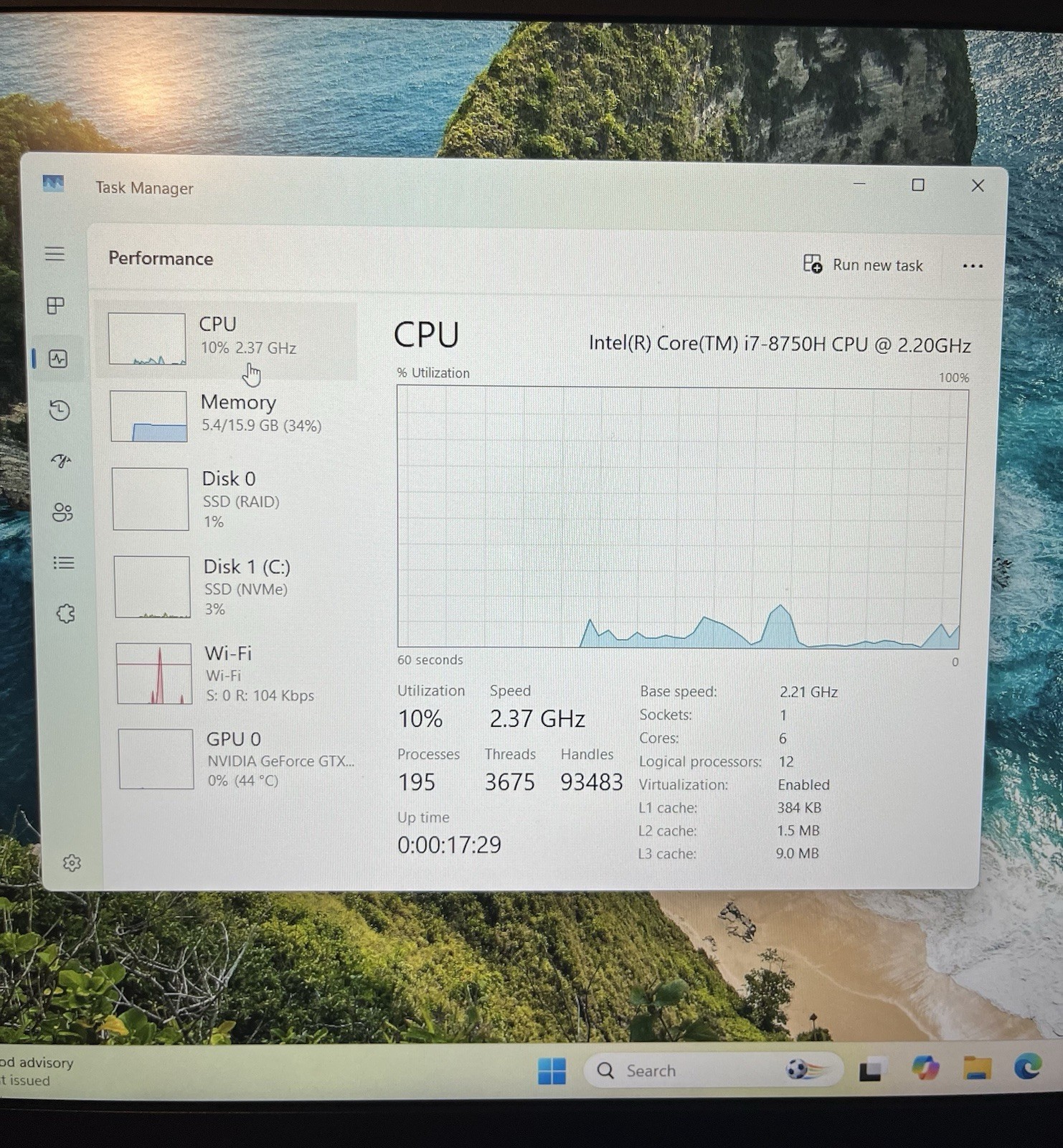Screen dimensions: 1063x1148
Task: Click the Intel Core i7-8750H processor name
Action: coord(780,344)
